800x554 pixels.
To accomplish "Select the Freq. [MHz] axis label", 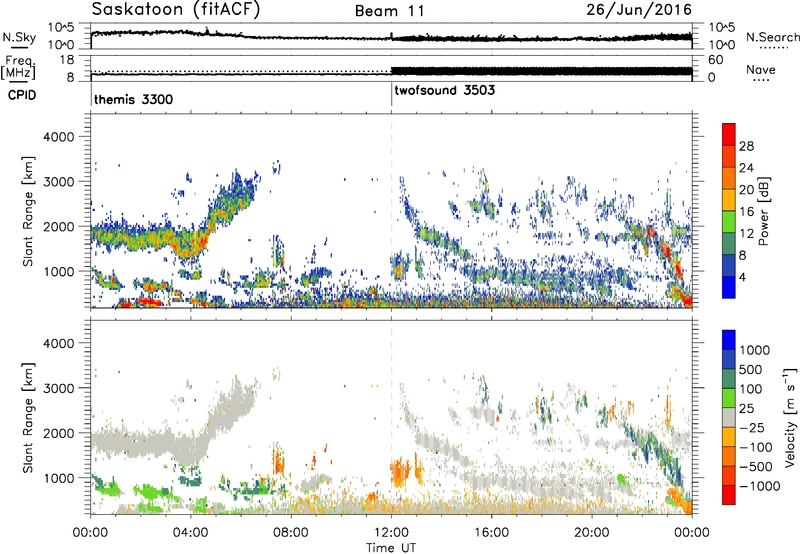I will pos(18,68).
